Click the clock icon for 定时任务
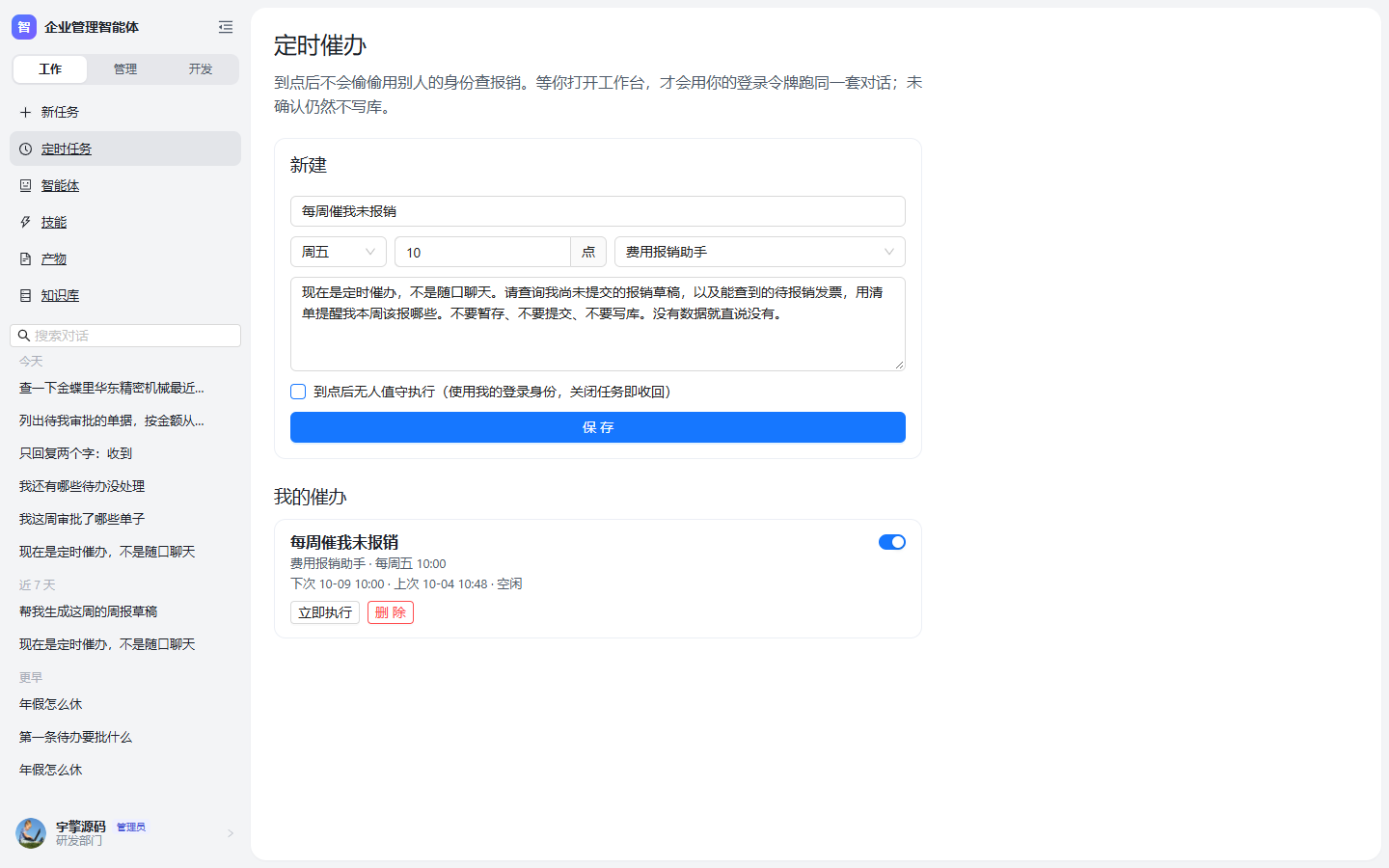The width and height of the screenshot is (1389, 868). [x=26, y=149]
